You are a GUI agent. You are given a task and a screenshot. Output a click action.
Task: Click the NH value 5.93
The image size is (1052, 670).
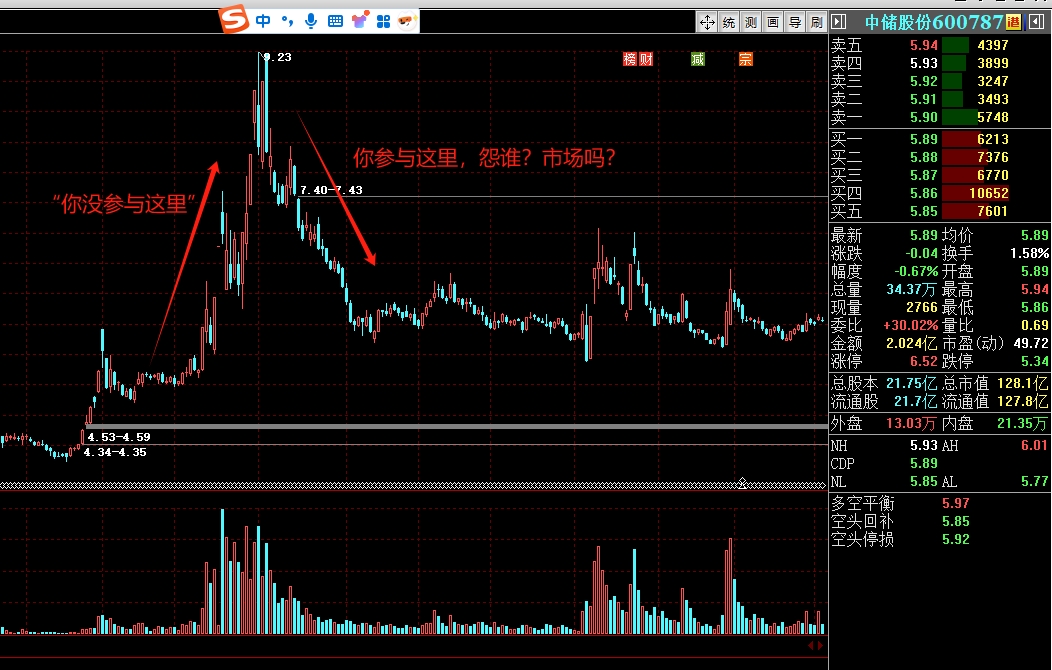pos(924,445)
